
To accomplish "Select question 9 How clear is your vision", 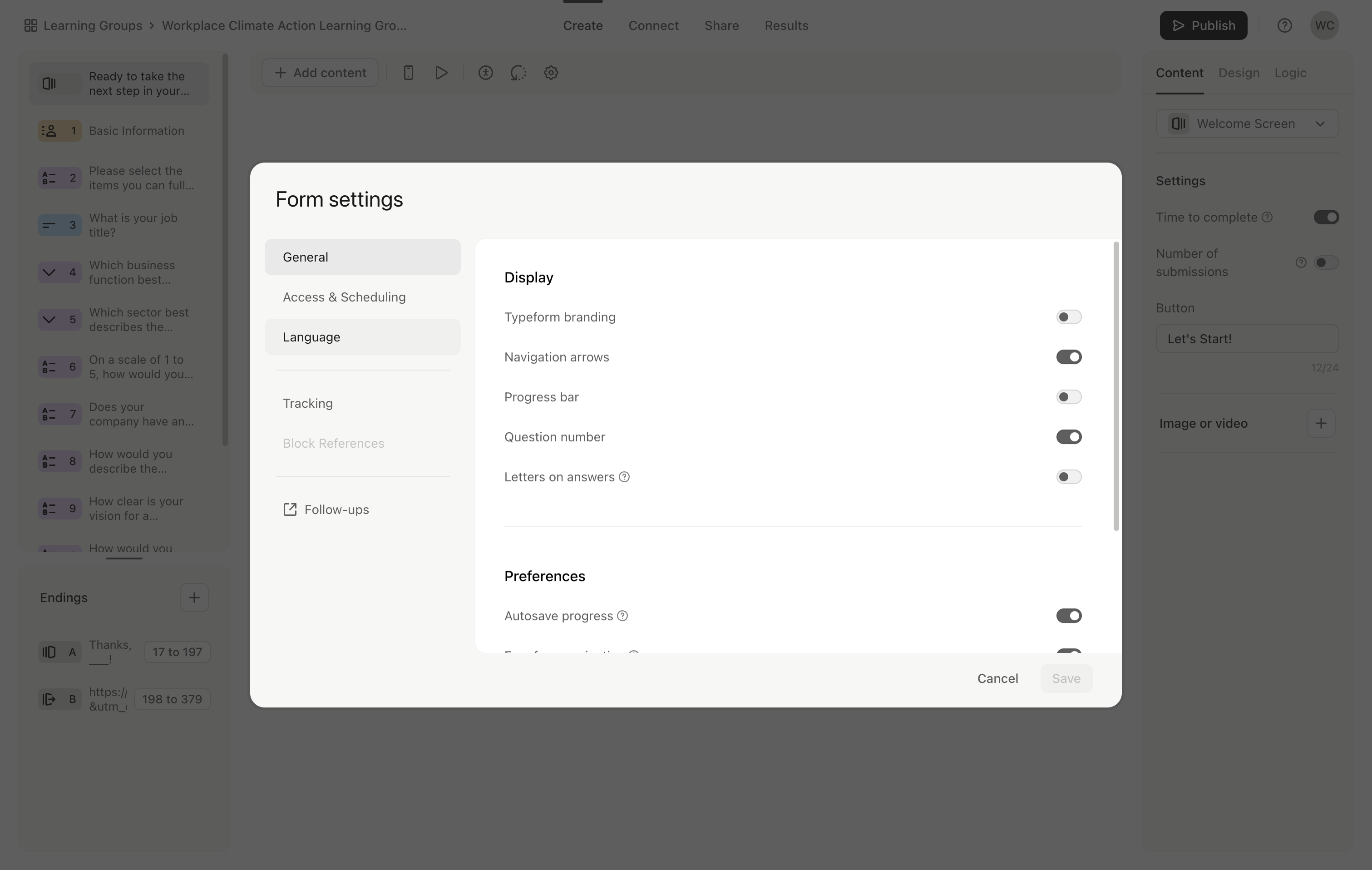I will [x=118, y=509].
